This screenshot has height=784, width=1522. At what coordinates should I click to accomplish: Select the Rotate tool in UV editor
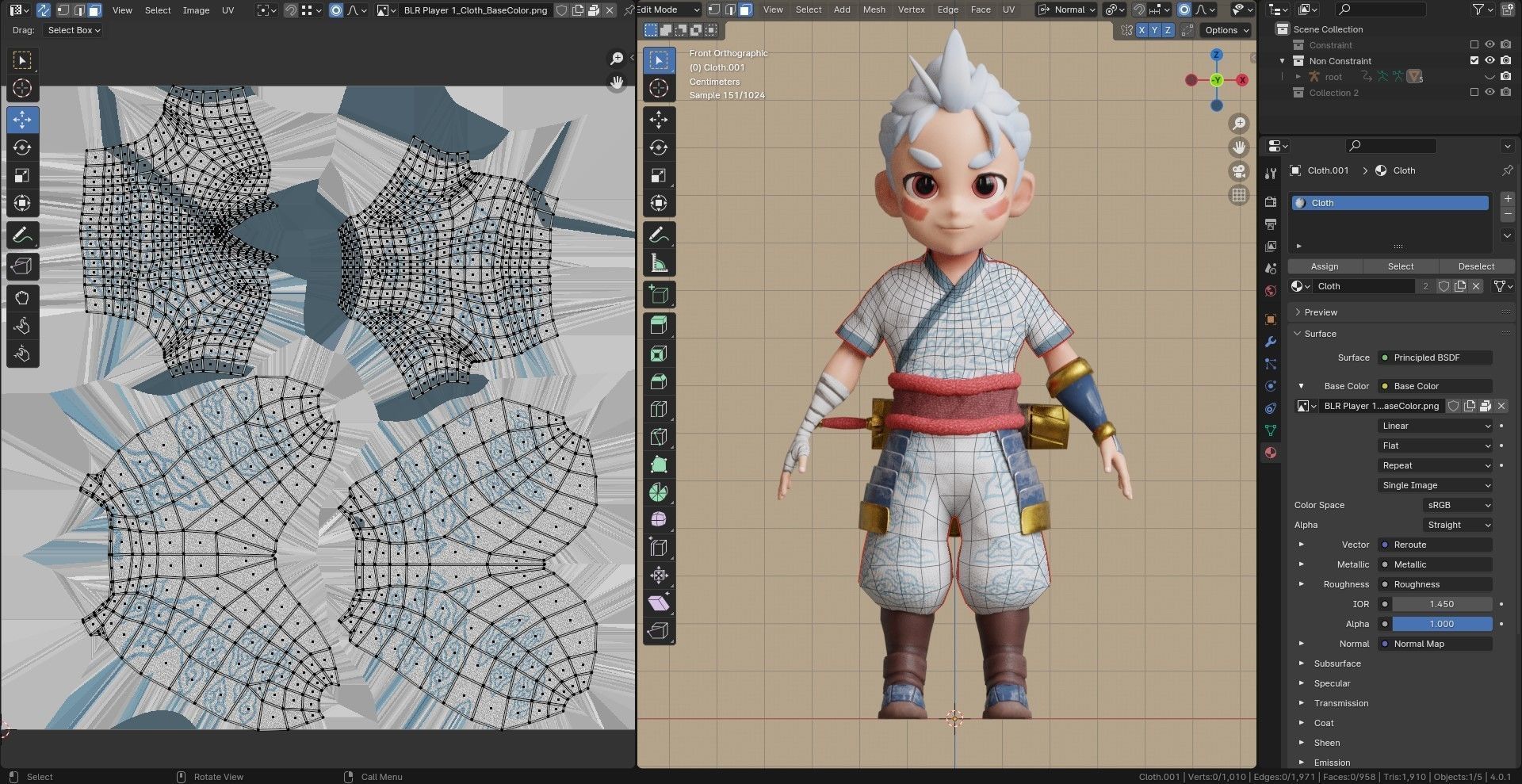click(22, 147)
